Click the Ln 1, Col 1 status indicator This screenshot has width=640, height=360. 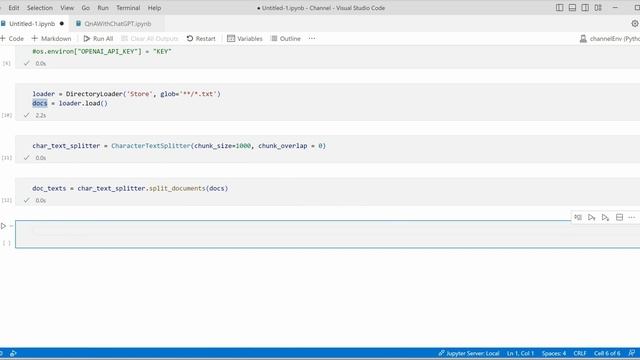(x=520, y=353)
